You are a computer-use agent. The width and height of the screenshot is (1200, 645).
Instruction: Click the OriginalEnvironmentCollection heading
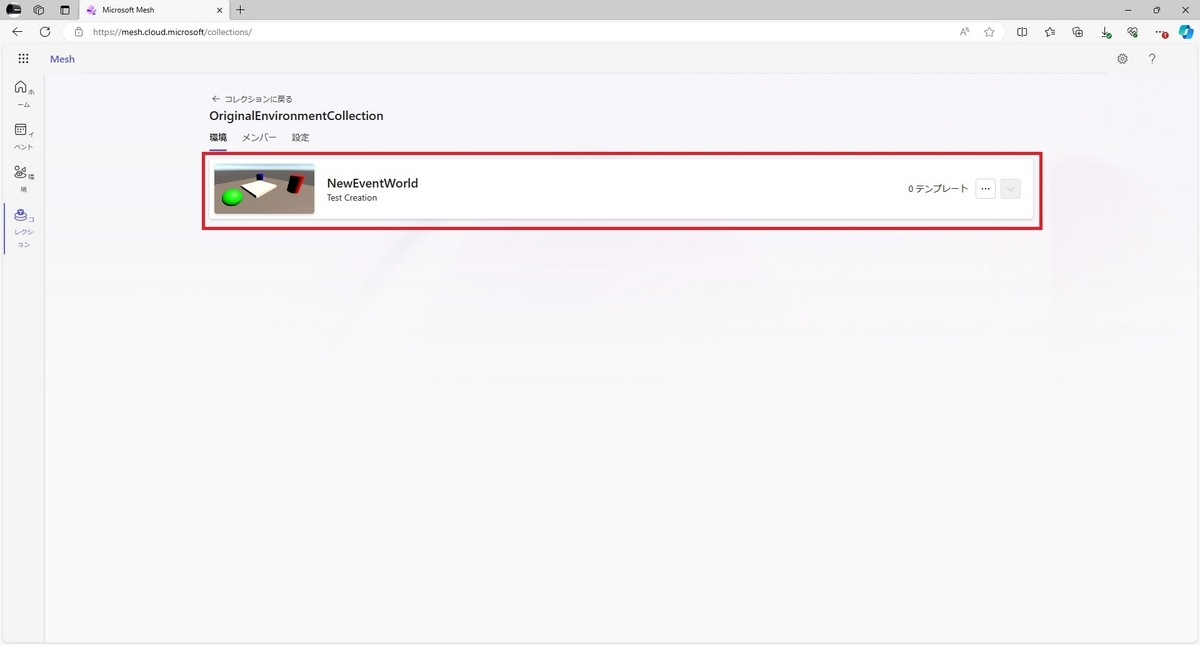296,116
